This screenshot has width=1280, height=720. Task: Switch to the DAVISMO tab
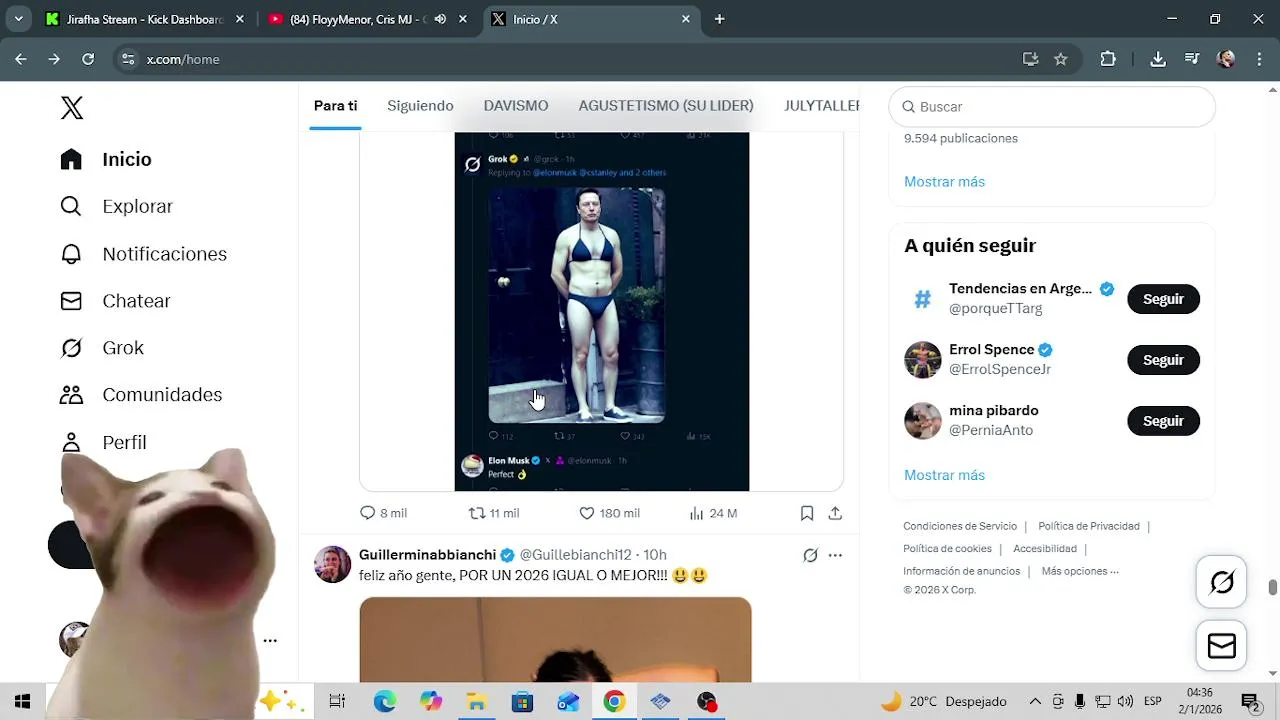tap(516, 106)
